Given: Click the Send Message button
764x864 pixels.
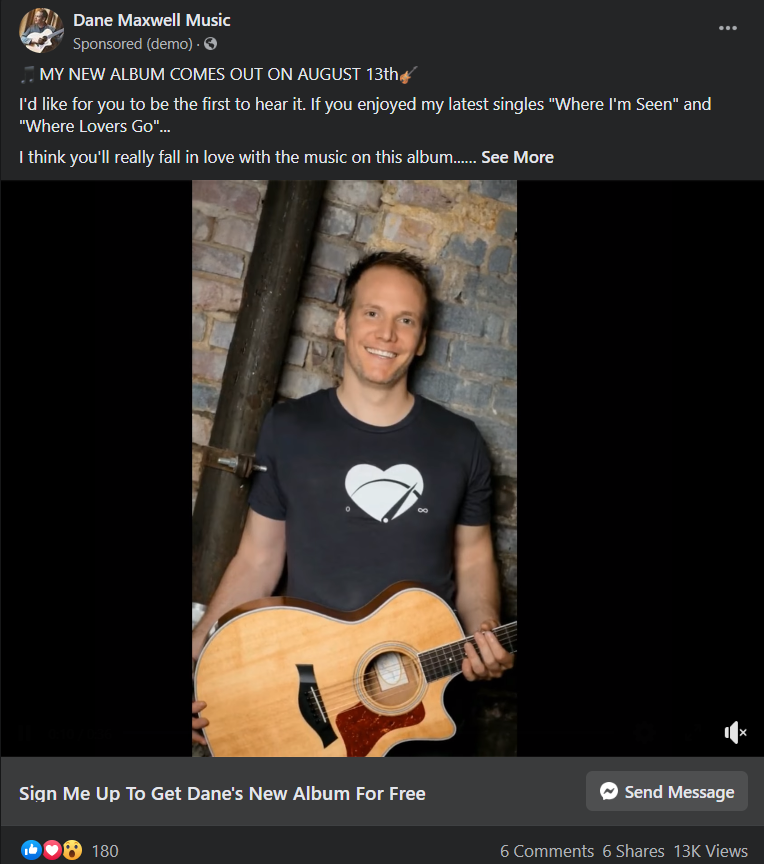Looking at the screenshot, I should click(667, 791).
